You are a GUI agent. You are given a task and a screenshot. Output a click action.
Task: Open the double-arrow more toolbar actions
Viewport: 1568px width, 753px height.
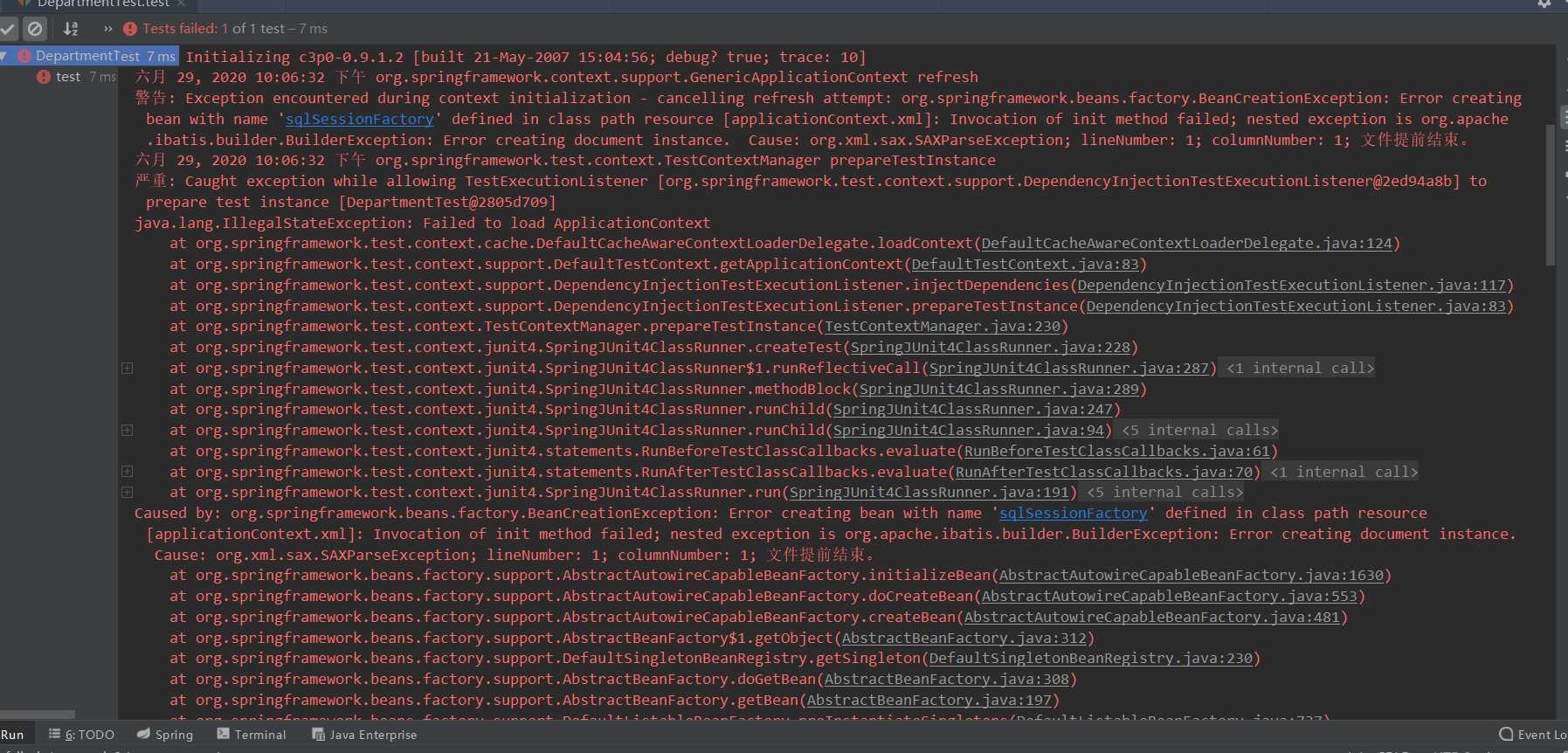point(108,29)
